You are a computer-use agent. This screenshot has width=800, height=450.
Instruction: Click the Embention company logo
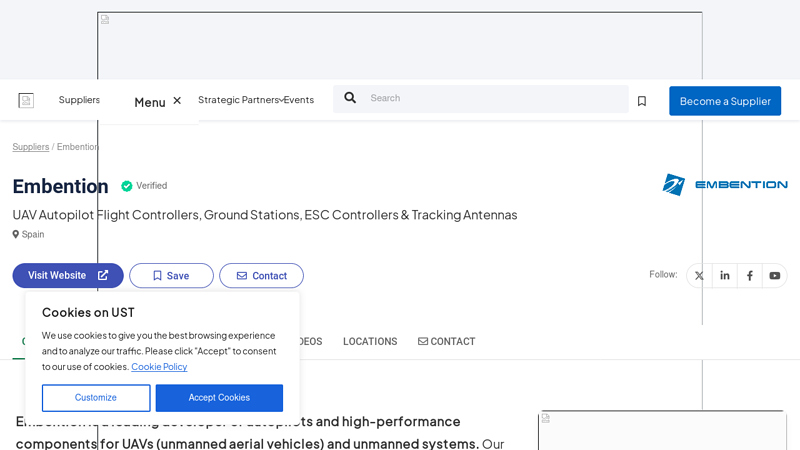(724, 184)
